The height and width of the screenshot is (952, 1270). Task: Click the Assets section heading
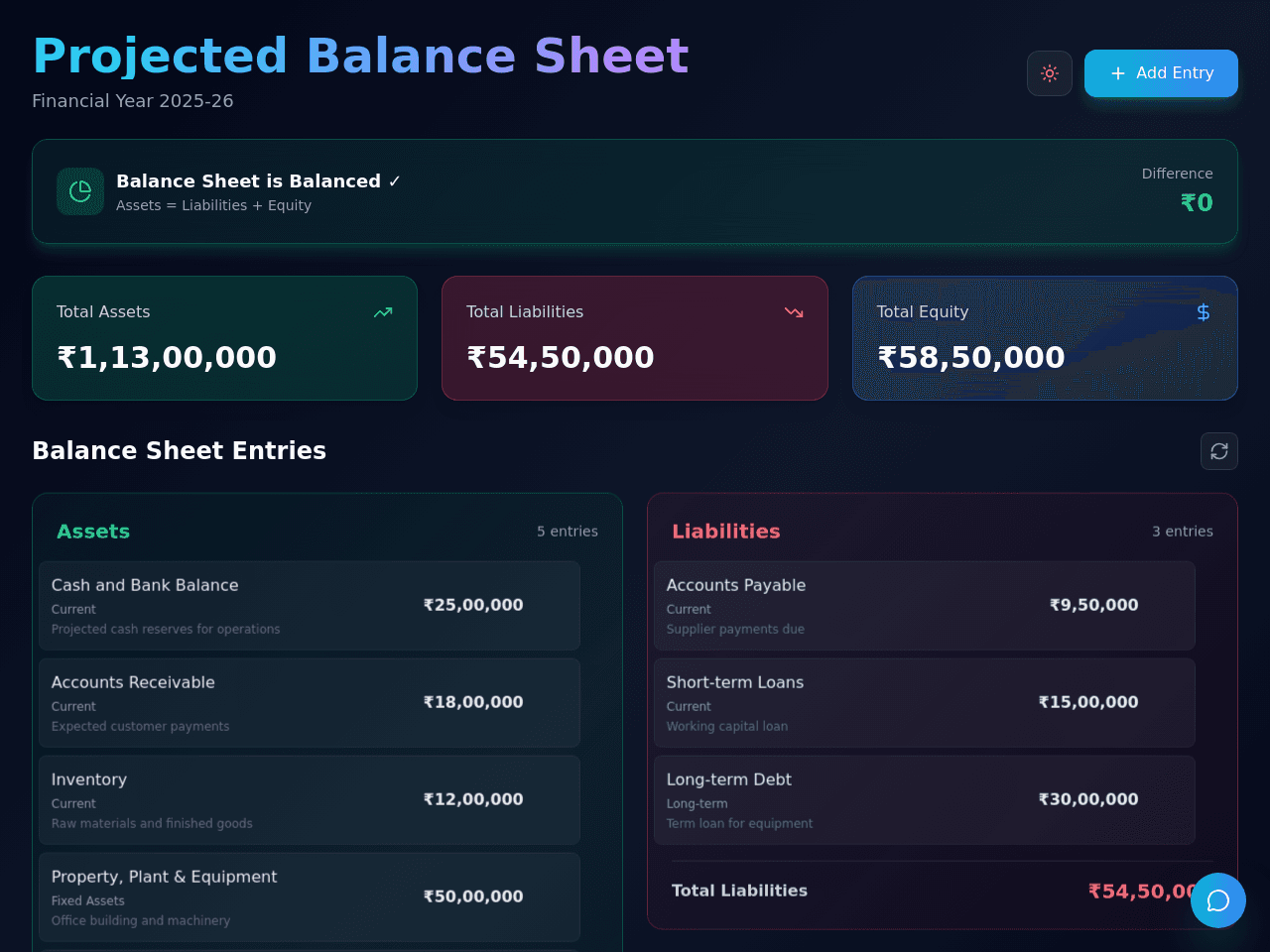(x=93, y=532)
